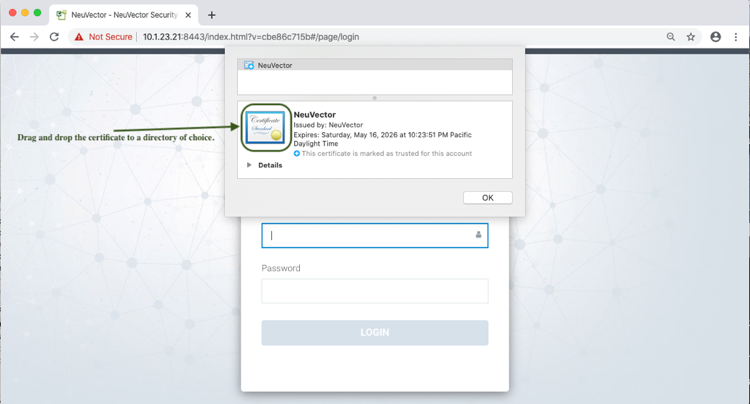Click the large certificate image icon
The width and height of the screenshot is (750, 404).
[x=266, y=128]
